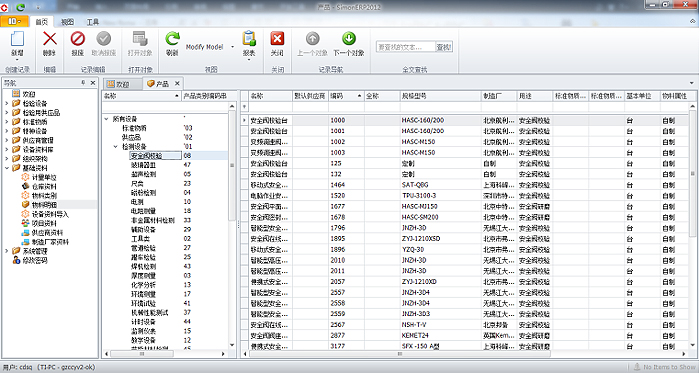Sort grid by the 编码 column header
Screen dimensions: 700x373
click(346, 96)
